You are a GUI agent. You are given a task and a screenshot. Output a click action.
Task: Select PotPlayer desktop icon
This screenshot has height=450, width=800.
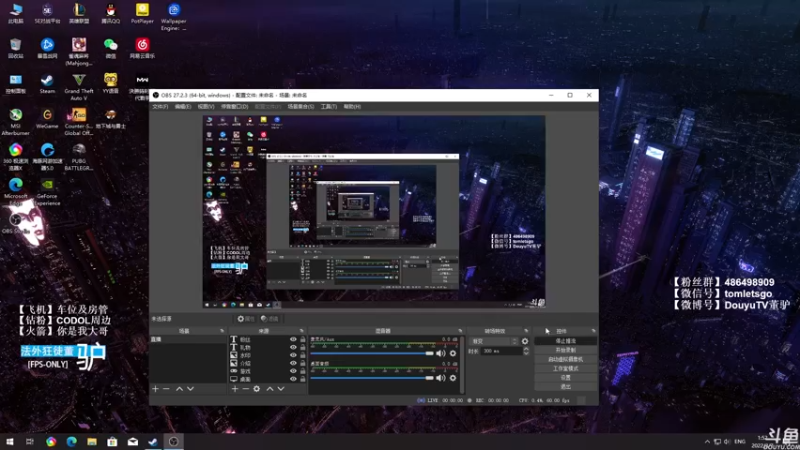tap(142, 14)
